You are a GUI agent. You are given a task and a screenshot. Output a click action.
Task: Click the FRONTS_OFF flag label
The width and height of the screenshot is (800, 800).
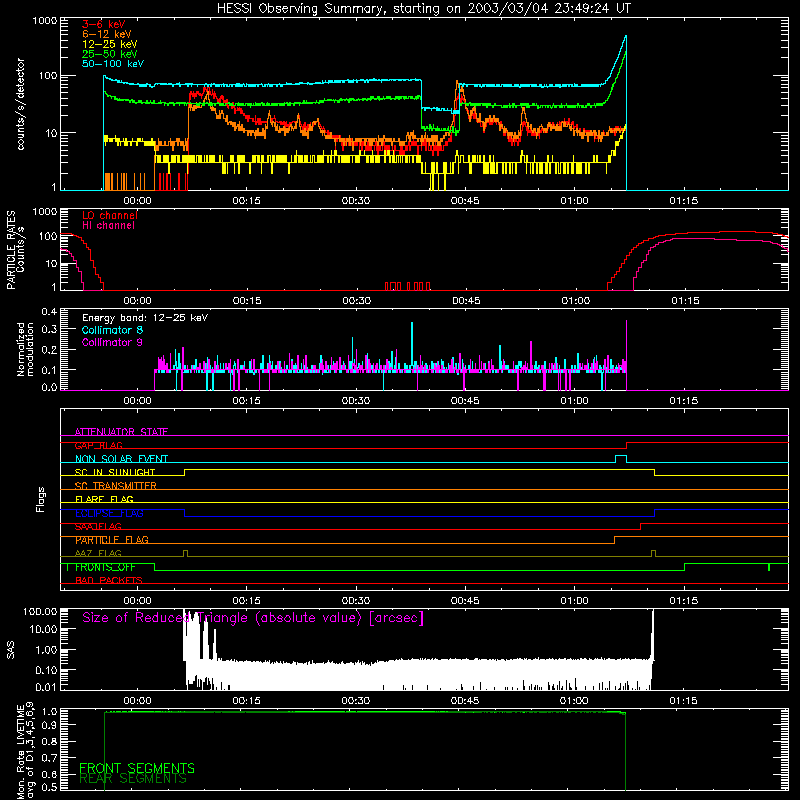pyautogui.click(x=105, y=567)
